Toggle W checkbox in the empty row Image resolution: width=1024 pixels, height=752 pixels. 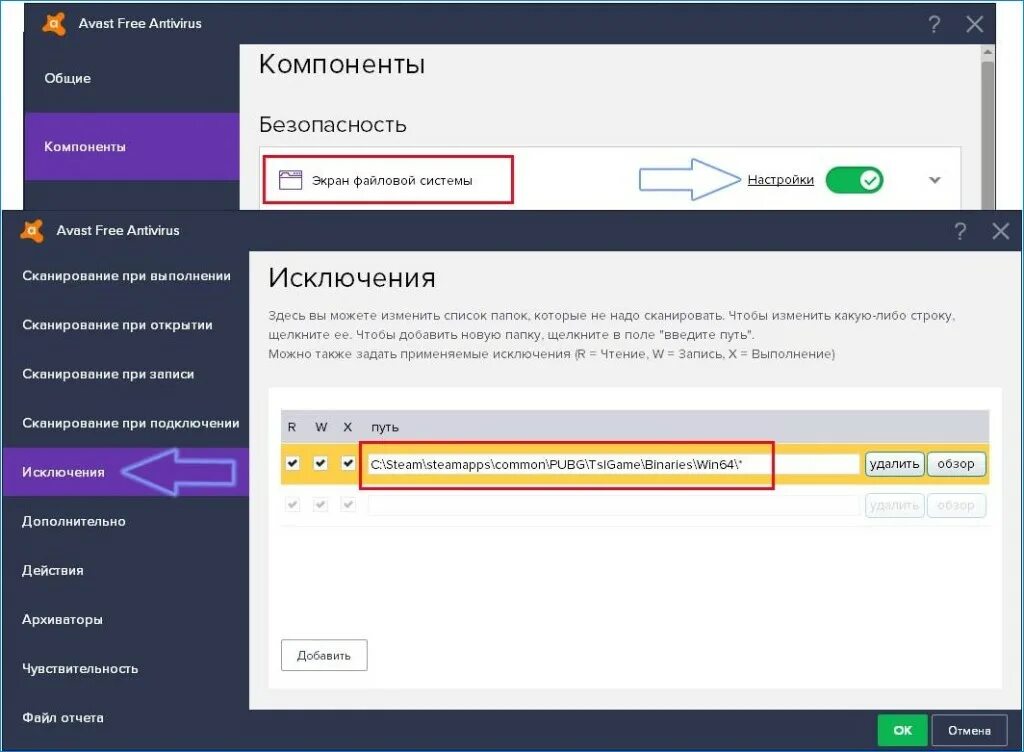click(320, 505)
